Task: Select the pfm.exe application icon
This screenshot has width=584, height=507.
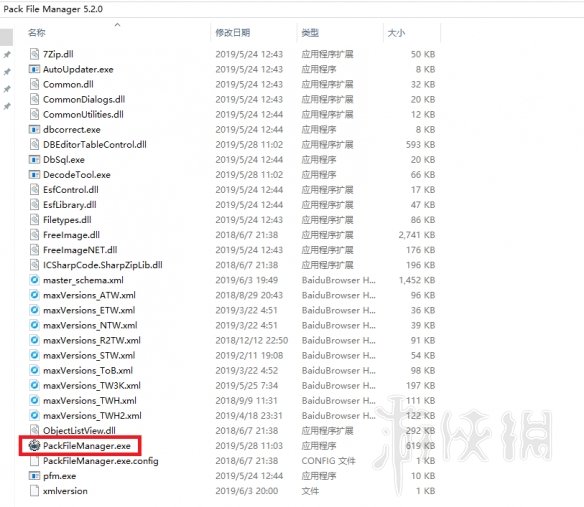Action: (x=34, y=476)
